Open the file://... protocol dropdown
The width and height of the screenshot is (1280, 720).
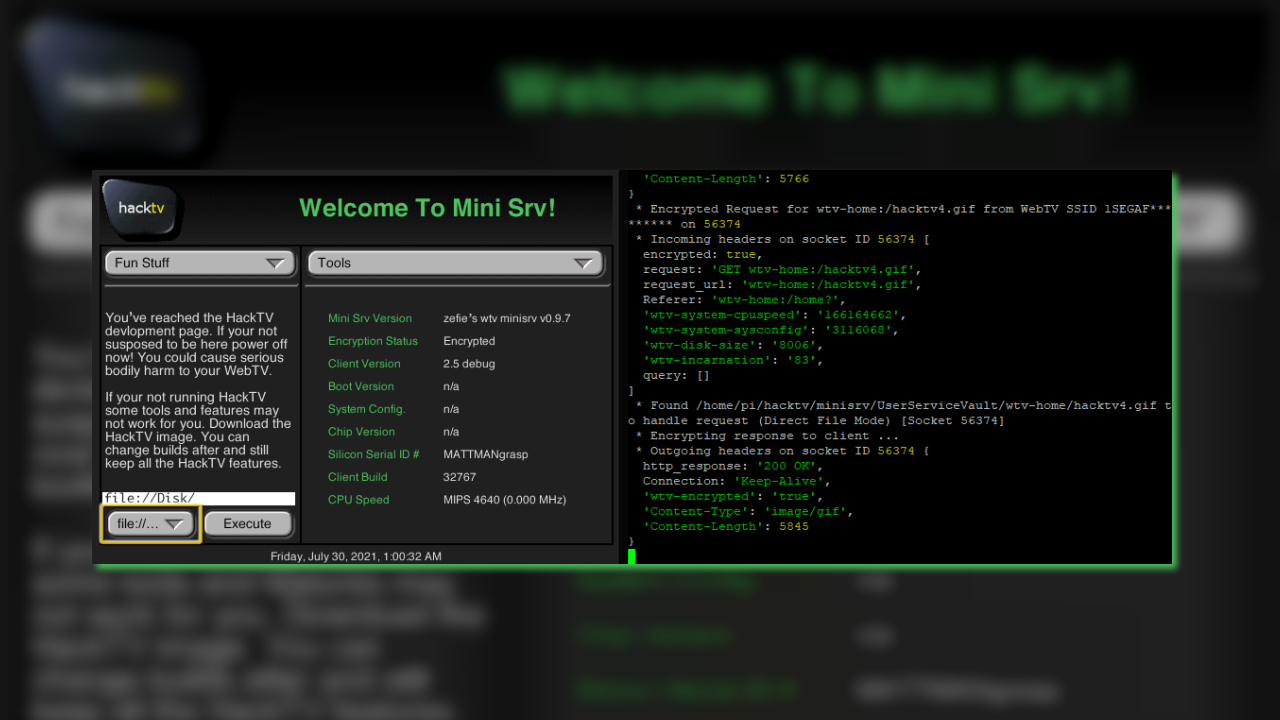150,524
